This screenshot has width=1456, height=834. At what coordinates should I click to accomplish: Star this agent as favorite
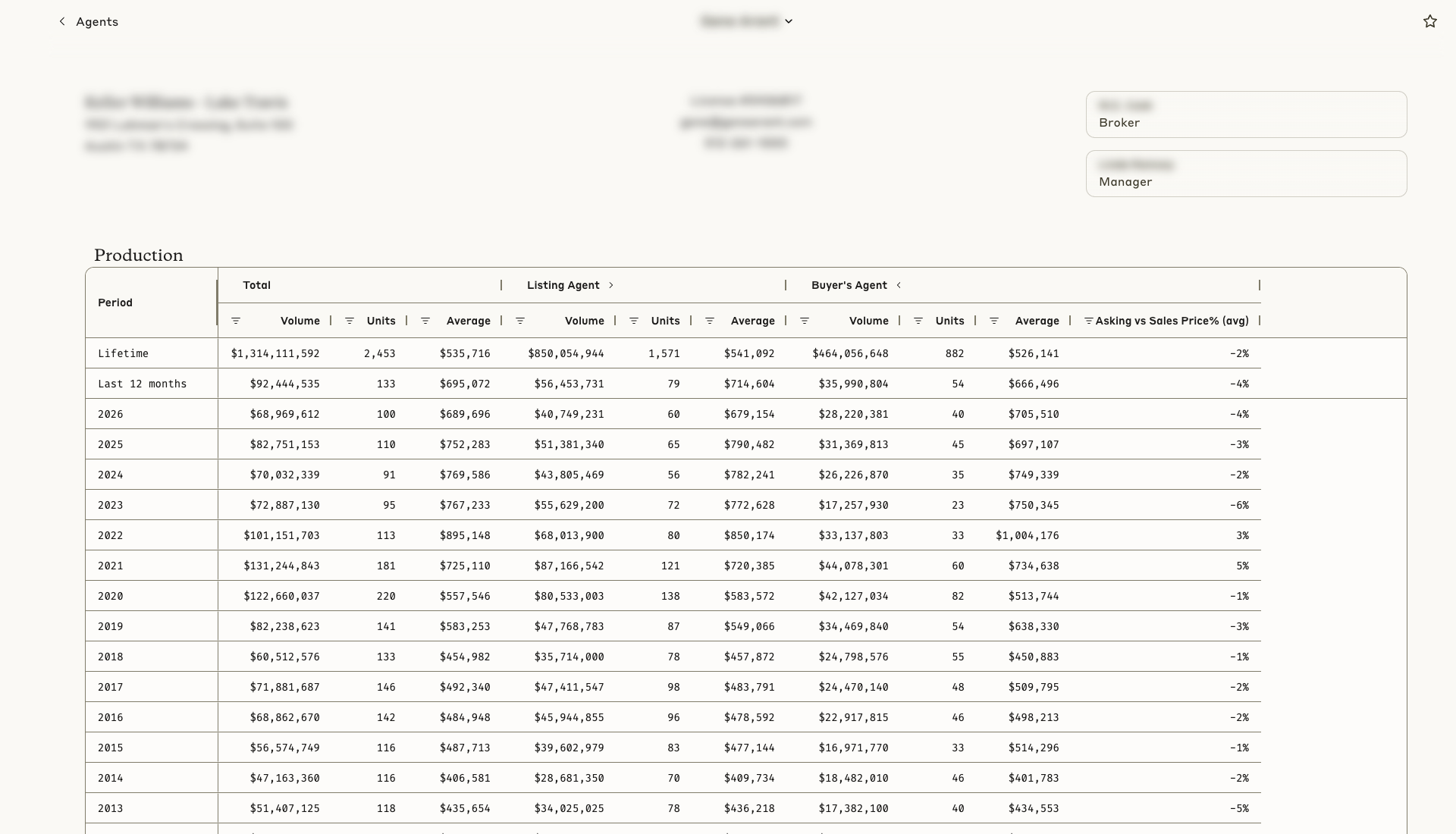pyautogui.click(x=1430, y=21)
